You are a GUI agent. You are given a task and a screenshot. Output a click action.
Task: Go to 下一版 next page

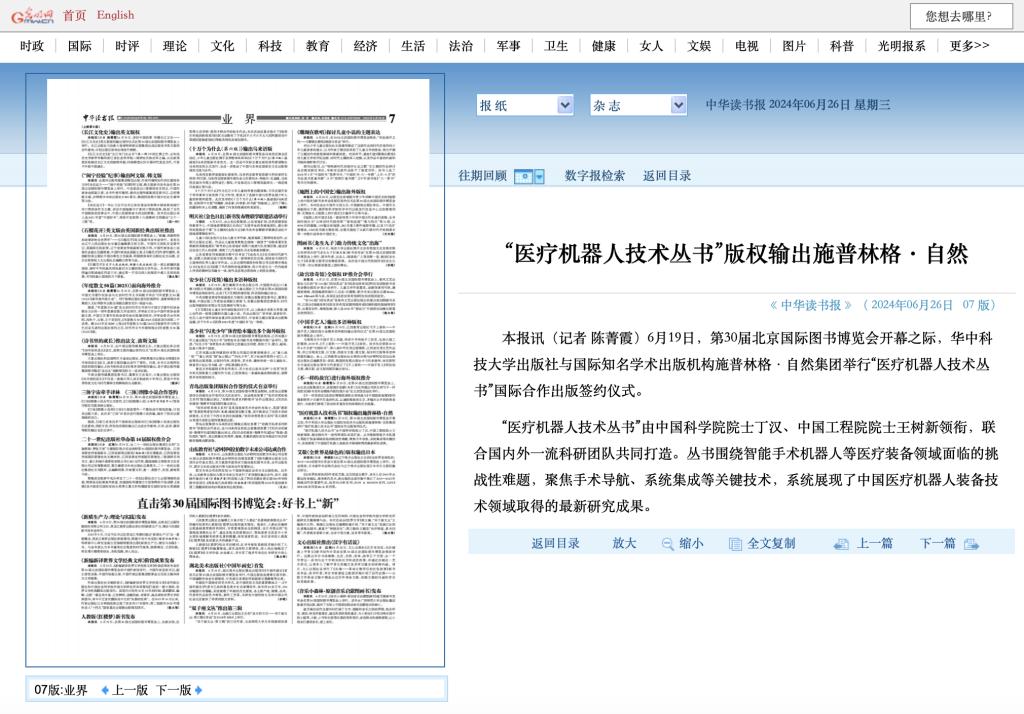pos(174,690)
